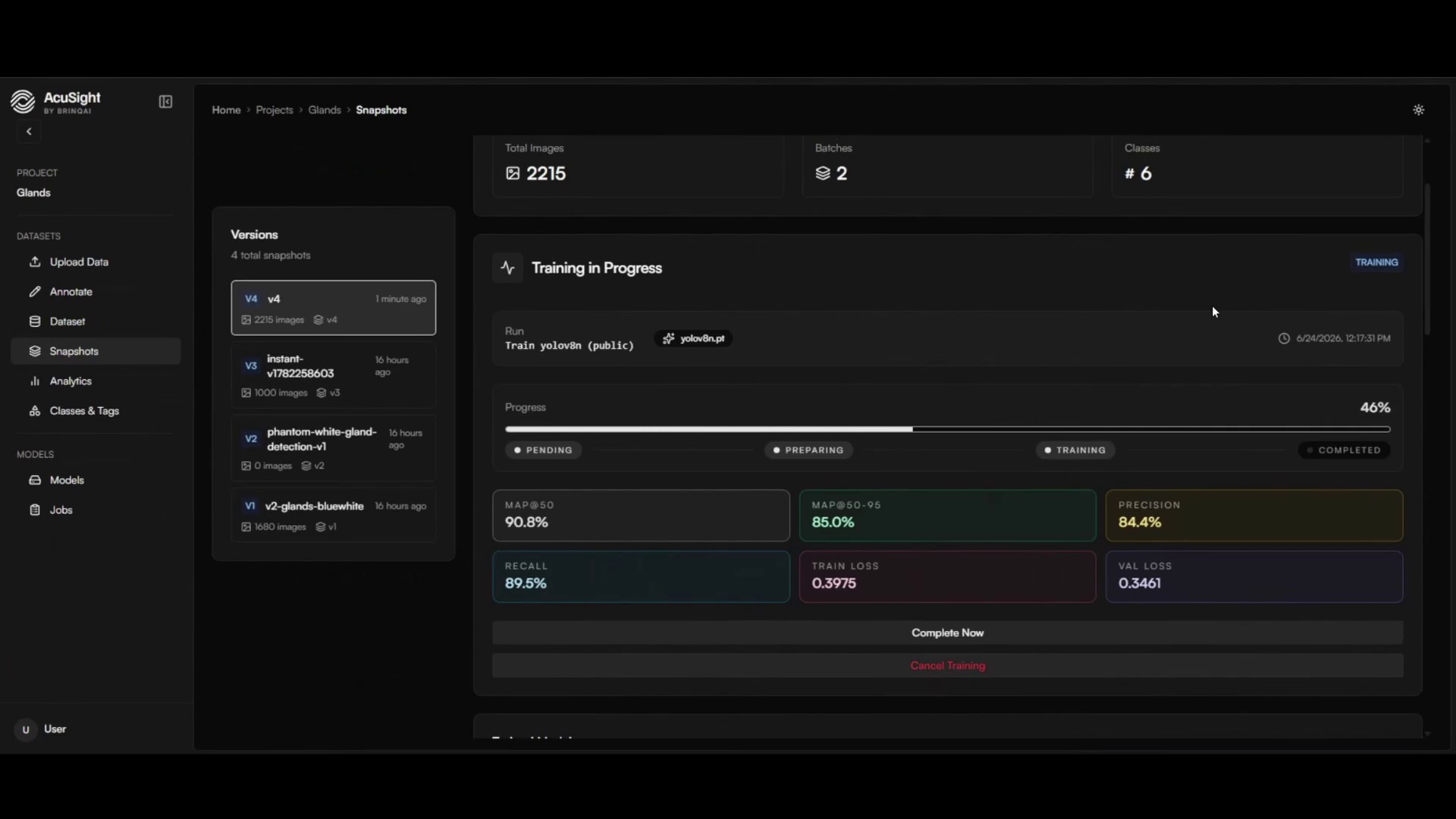1456x819 pixels.
Task: Click the TRAIN LOSS metric card
Action: (x=948, y=577)
